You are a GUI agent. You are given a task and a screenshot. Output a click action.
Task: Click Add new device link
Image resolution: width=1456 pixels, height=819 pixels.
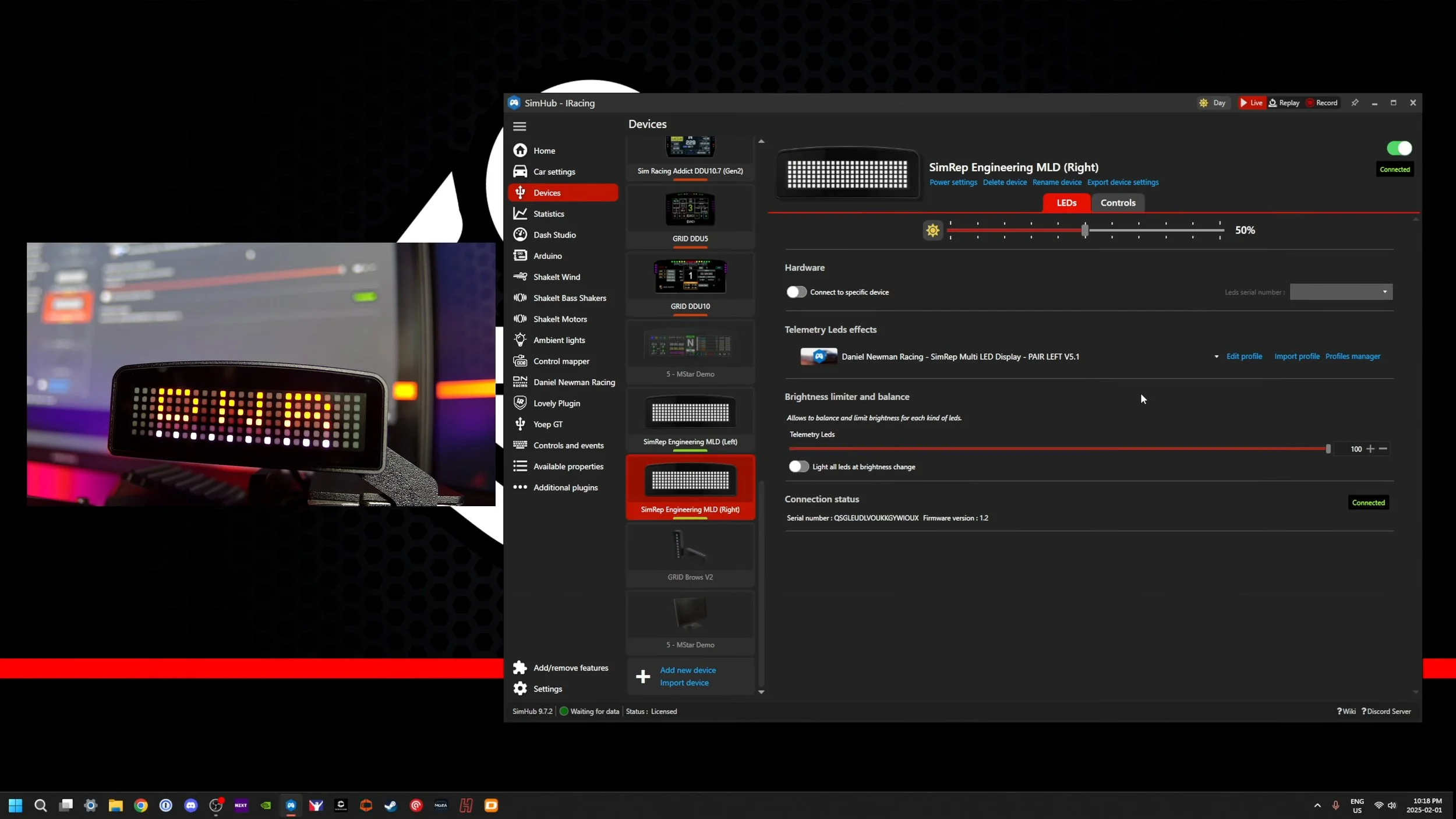[x=688, y=670]
